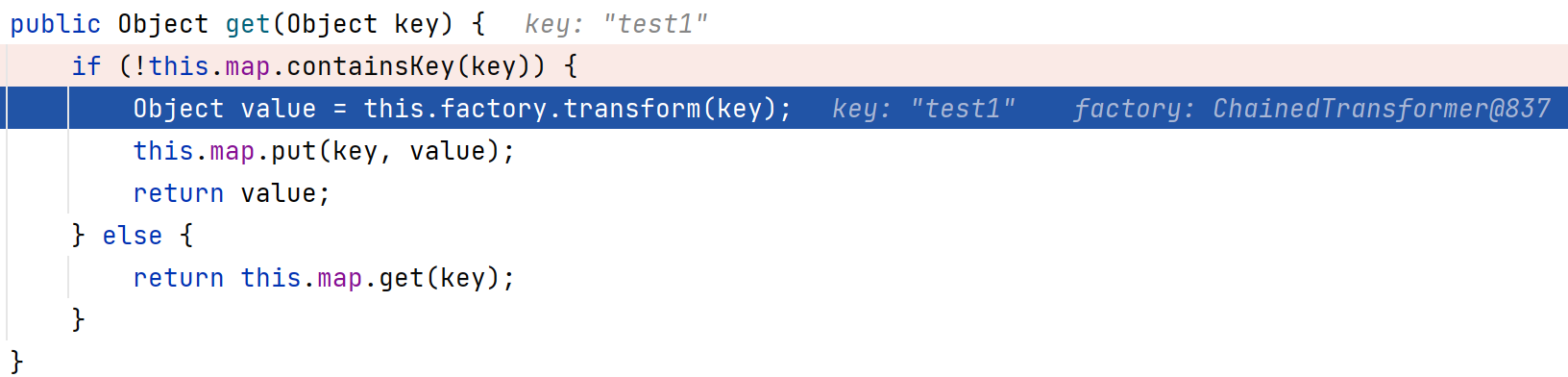Click the return keyword in return value
The image size is (1568, 377).
tap(179, 193)
